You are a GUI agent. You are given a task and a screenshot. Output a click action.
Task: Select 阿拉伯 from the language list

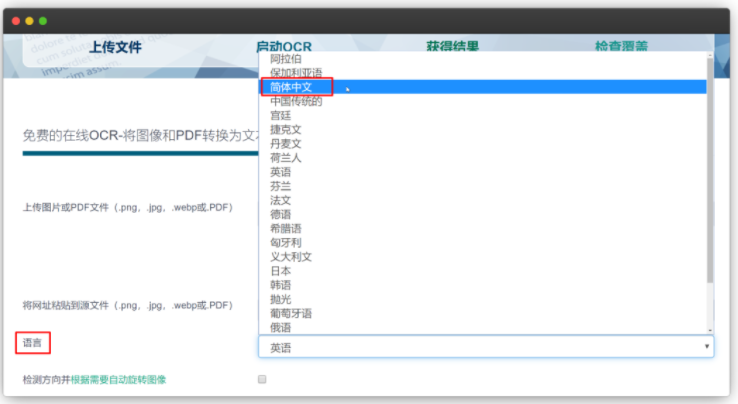[x=483, y=59]
